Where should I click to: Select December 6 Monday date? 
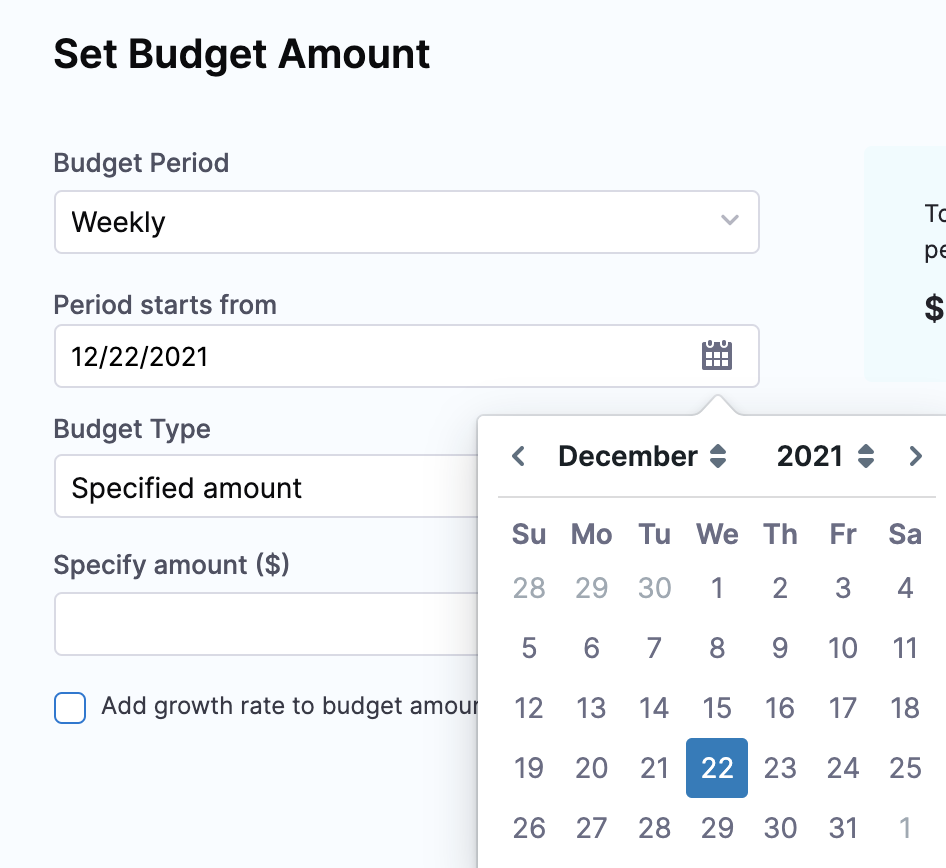click(x=591, y=648)
